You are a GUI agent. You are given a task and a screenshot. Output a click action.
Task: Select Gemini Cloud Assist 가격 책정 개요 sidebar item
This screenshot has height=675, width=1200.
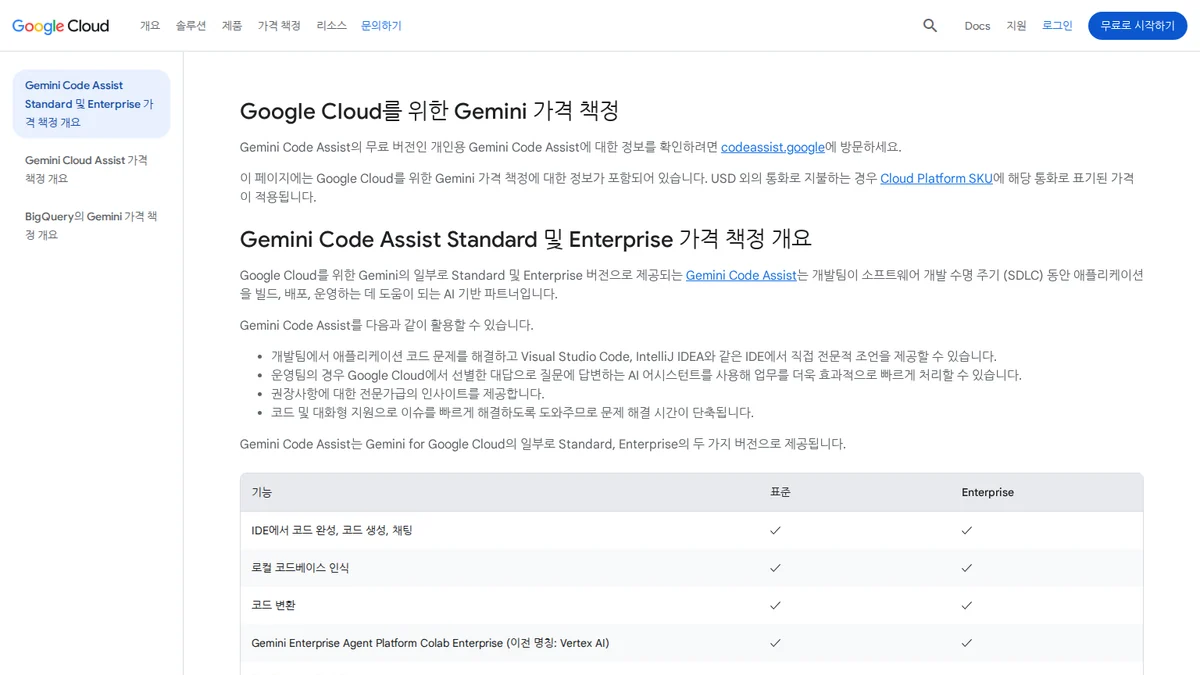point(91,169)
